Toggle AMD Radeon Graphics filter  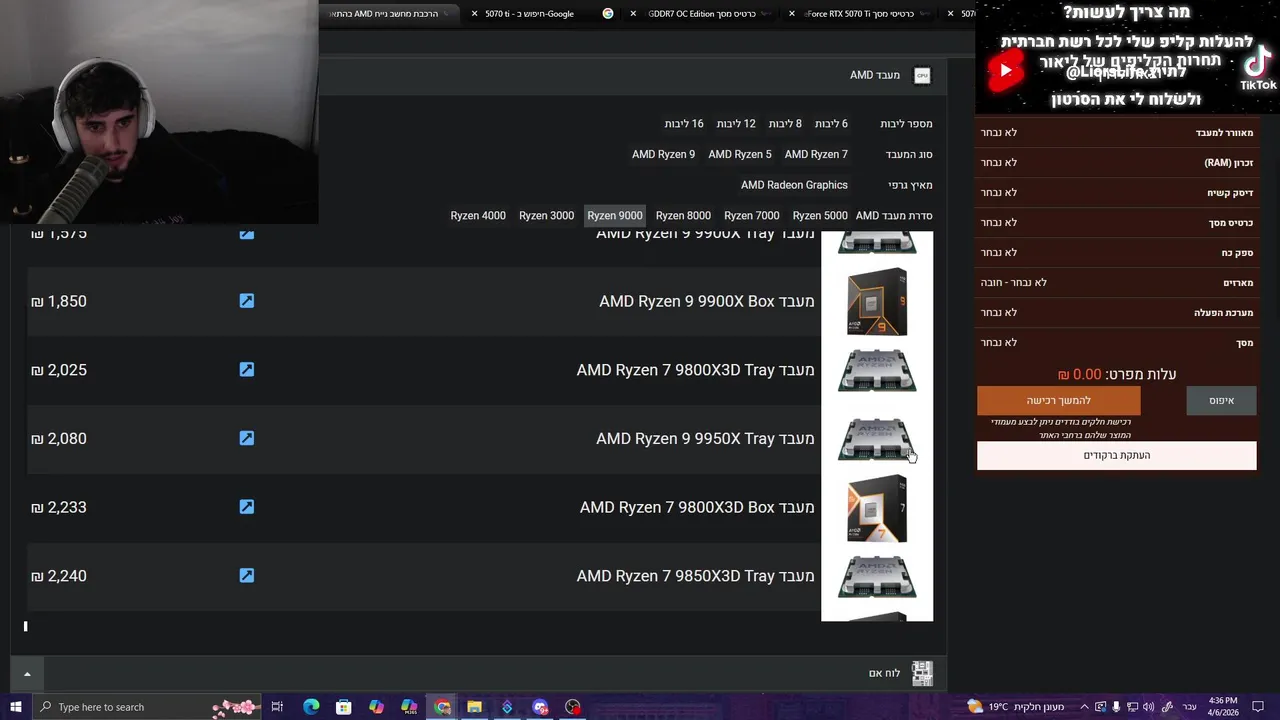point(794,185)
